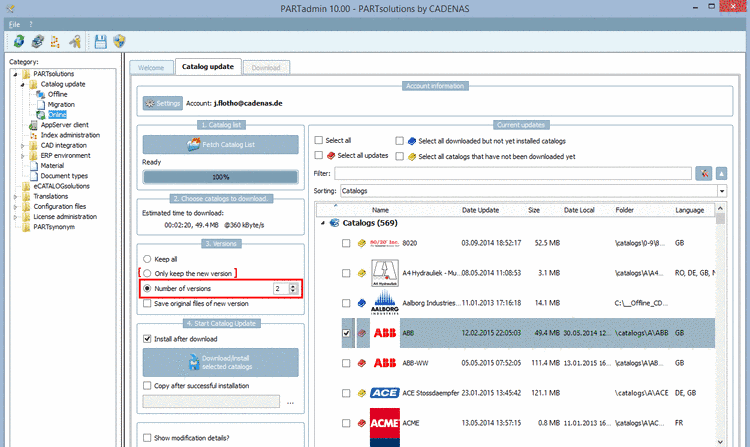The width and height of the screenshot is (750, 447).
Task: Click the globe icon next to Catalogs (569)
Action: pos(335,223)
